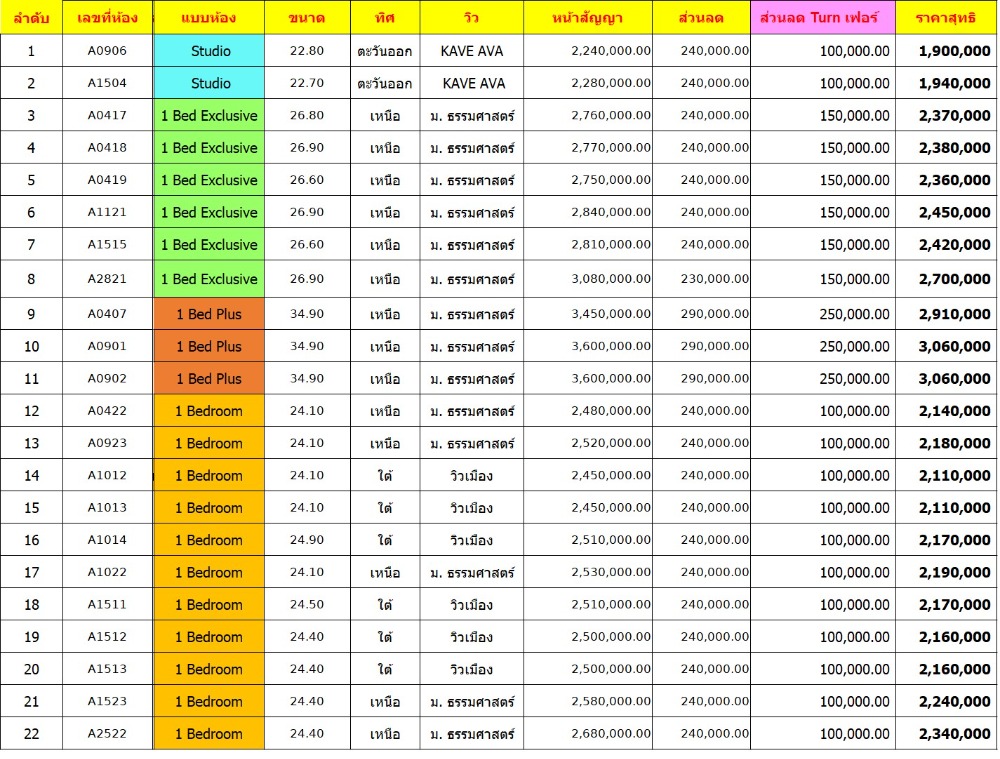Click the ราคาสุทธิ column header
The height and width of the screenshot is (759, 1000).
[x=946, y=17]
